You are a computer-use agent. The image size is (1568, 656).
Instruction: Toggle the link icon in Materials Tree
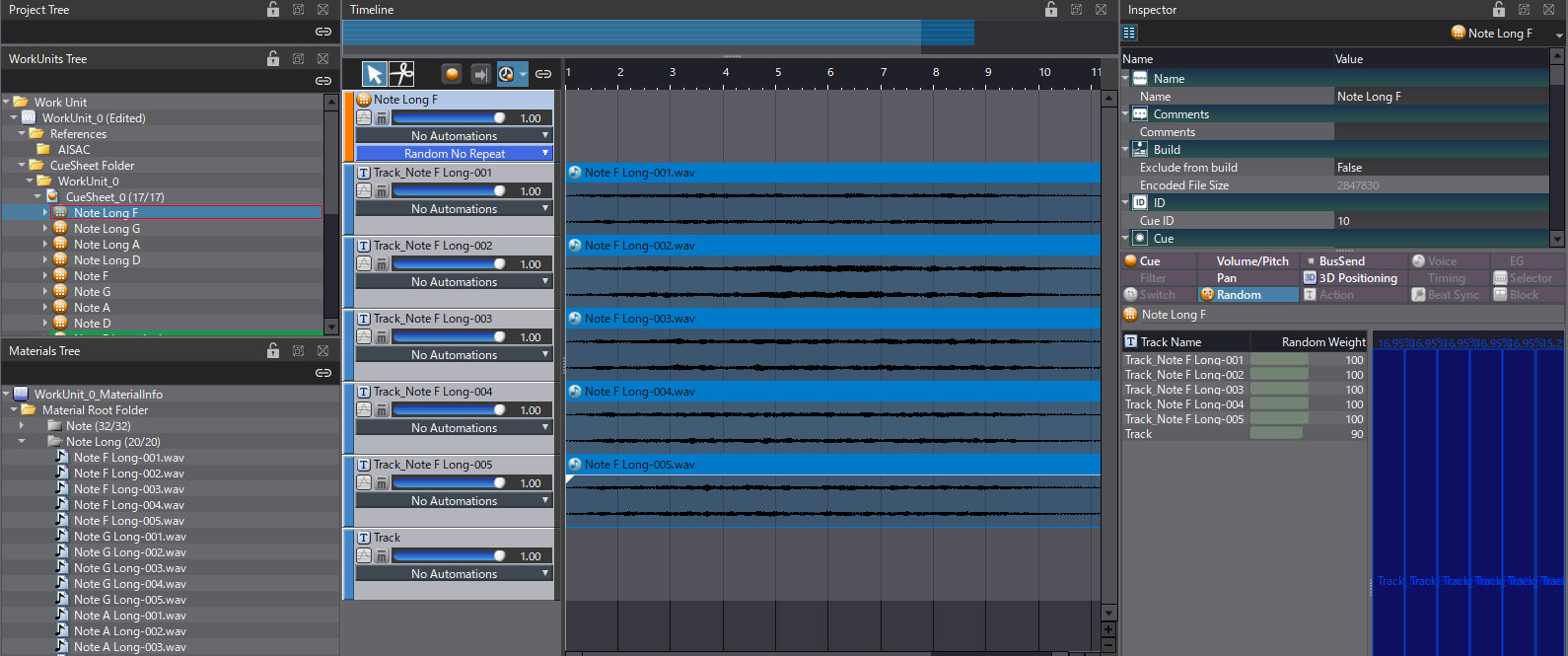[x=322, y=373]
